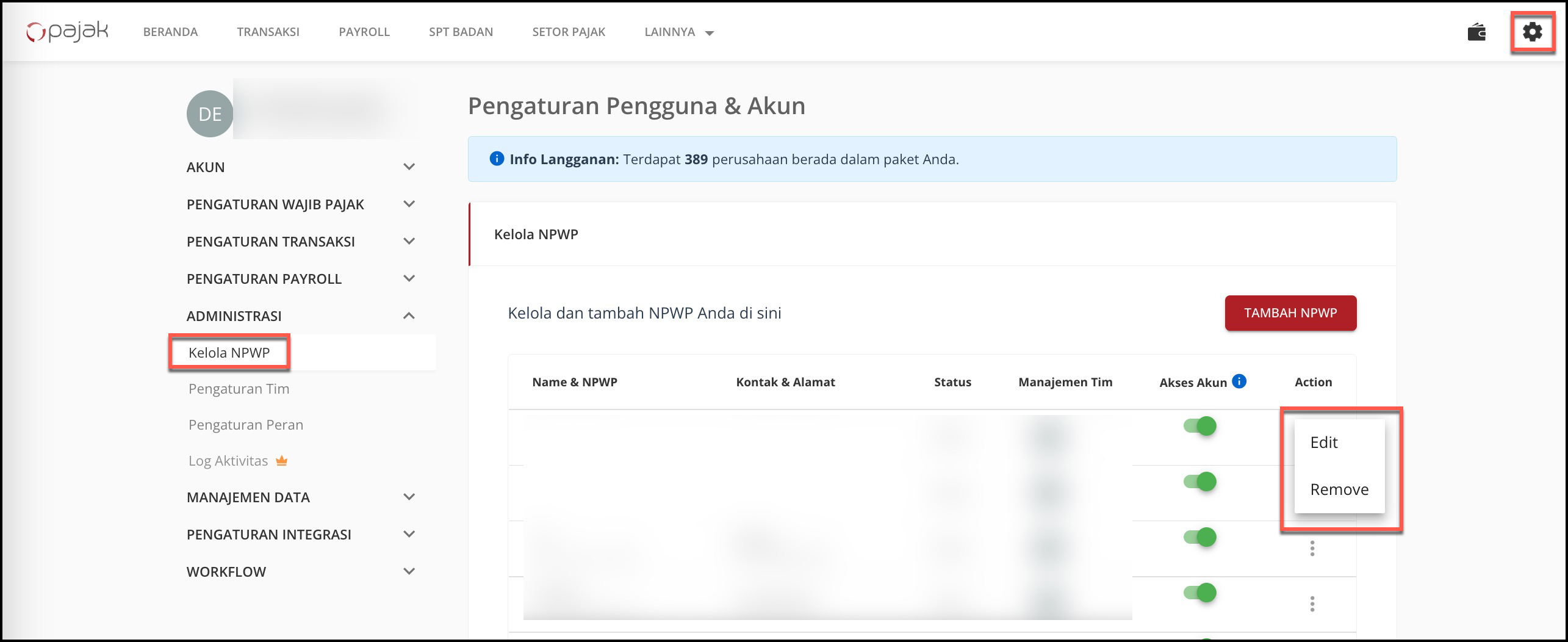Image resolution: width=1568 pixels, height=642 pixels.
Task: Toggle Akses Akun for the first row
Action: tap(1199, 426)
